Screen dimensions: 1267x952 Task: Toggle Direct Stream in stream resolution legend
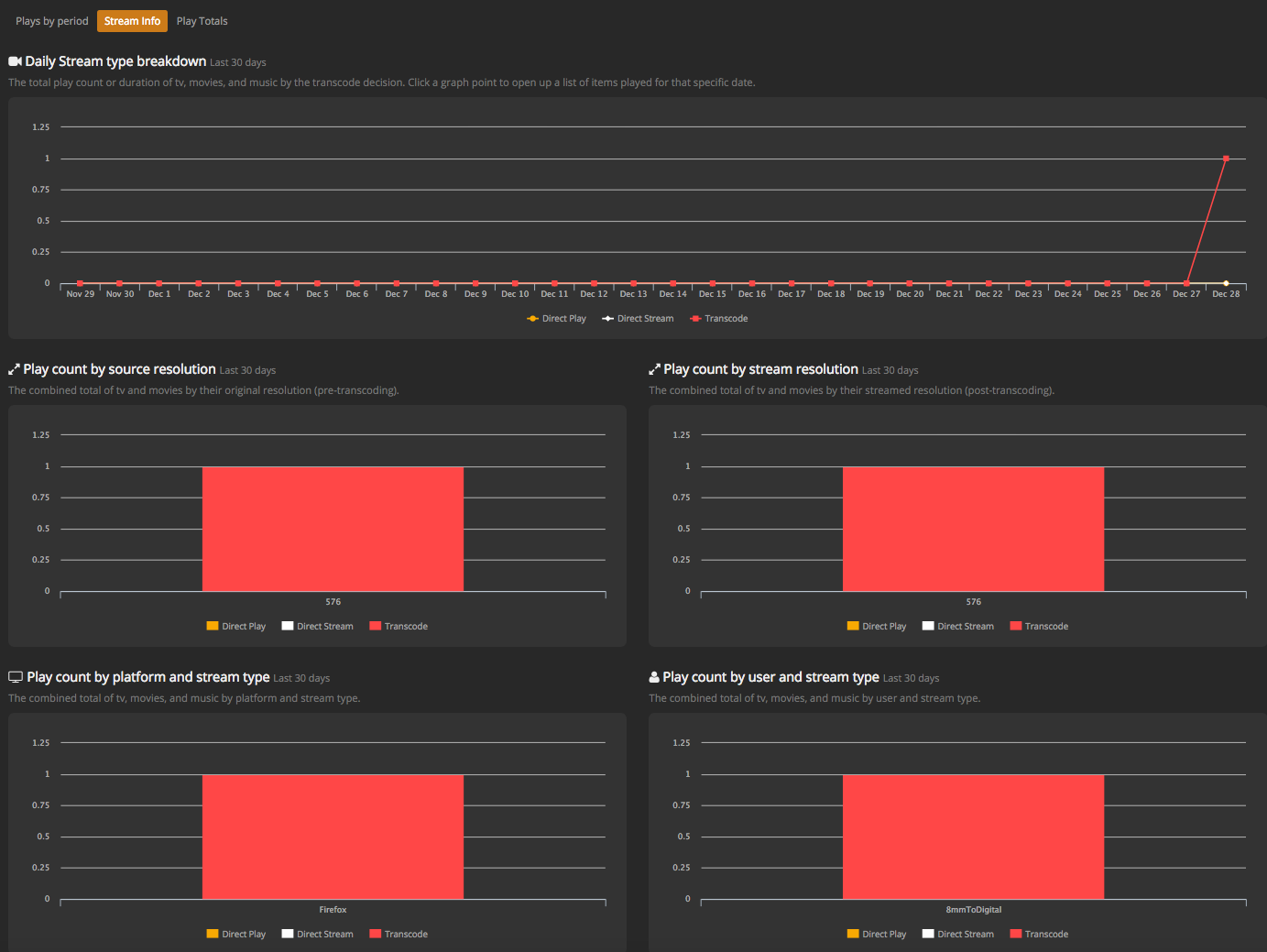coord(957,627)
